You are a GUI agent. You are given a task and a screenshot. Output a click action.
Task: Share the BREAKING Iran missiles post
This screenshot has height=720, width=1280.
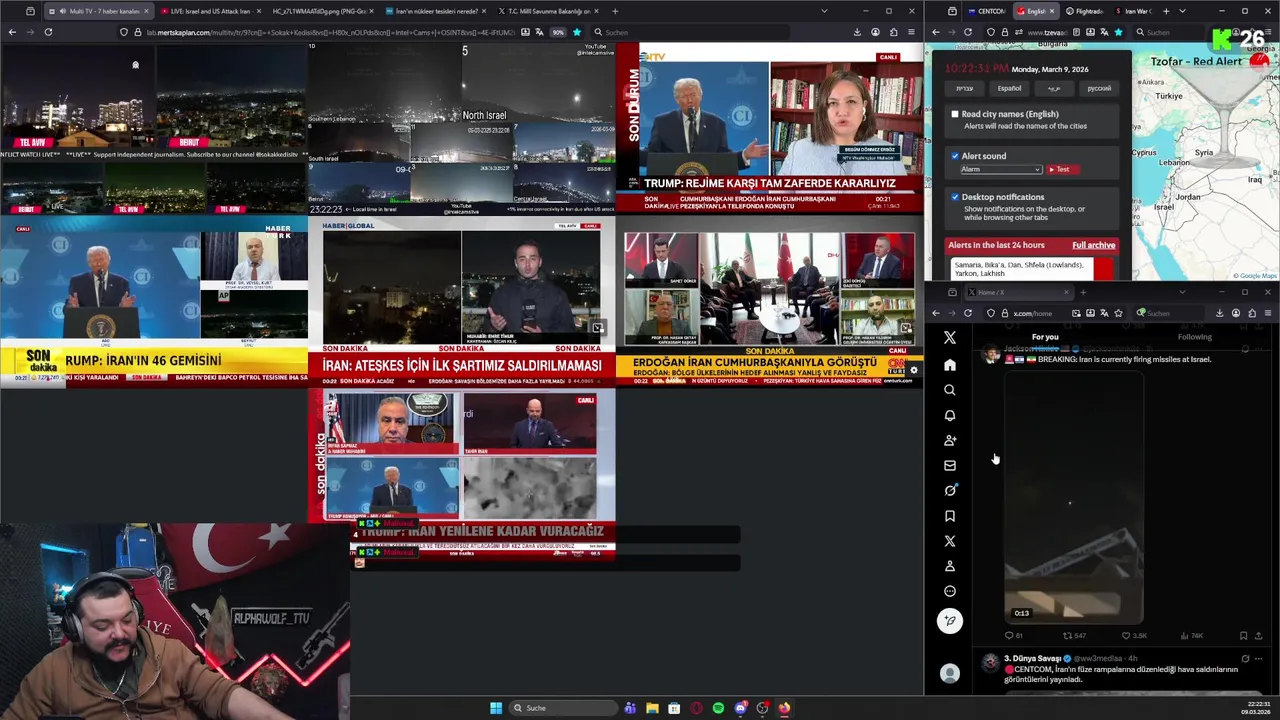[1258, 636]
